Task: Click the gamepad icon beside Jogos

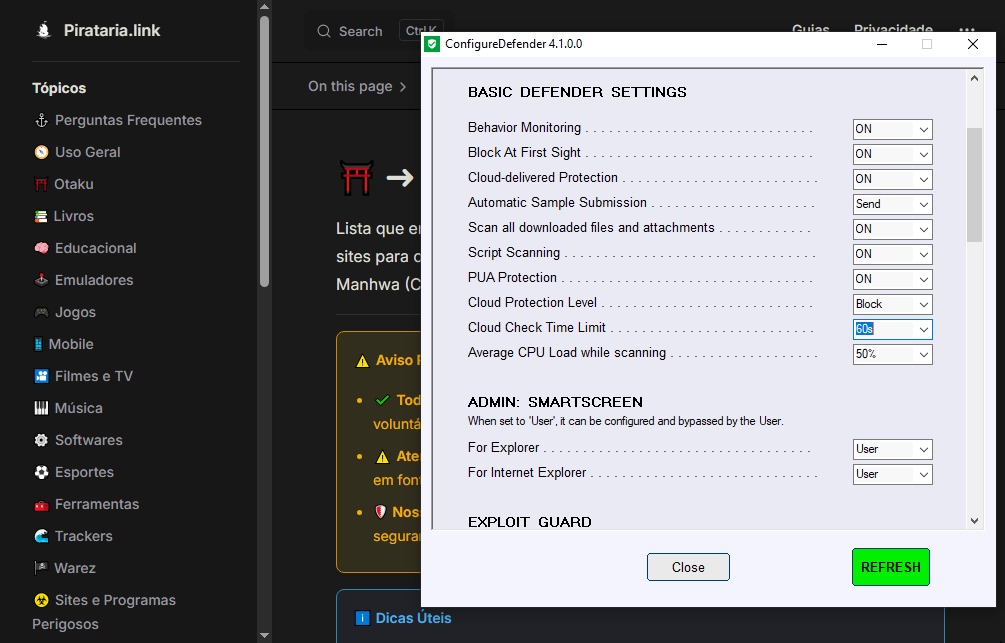Action: coord(41,313)
